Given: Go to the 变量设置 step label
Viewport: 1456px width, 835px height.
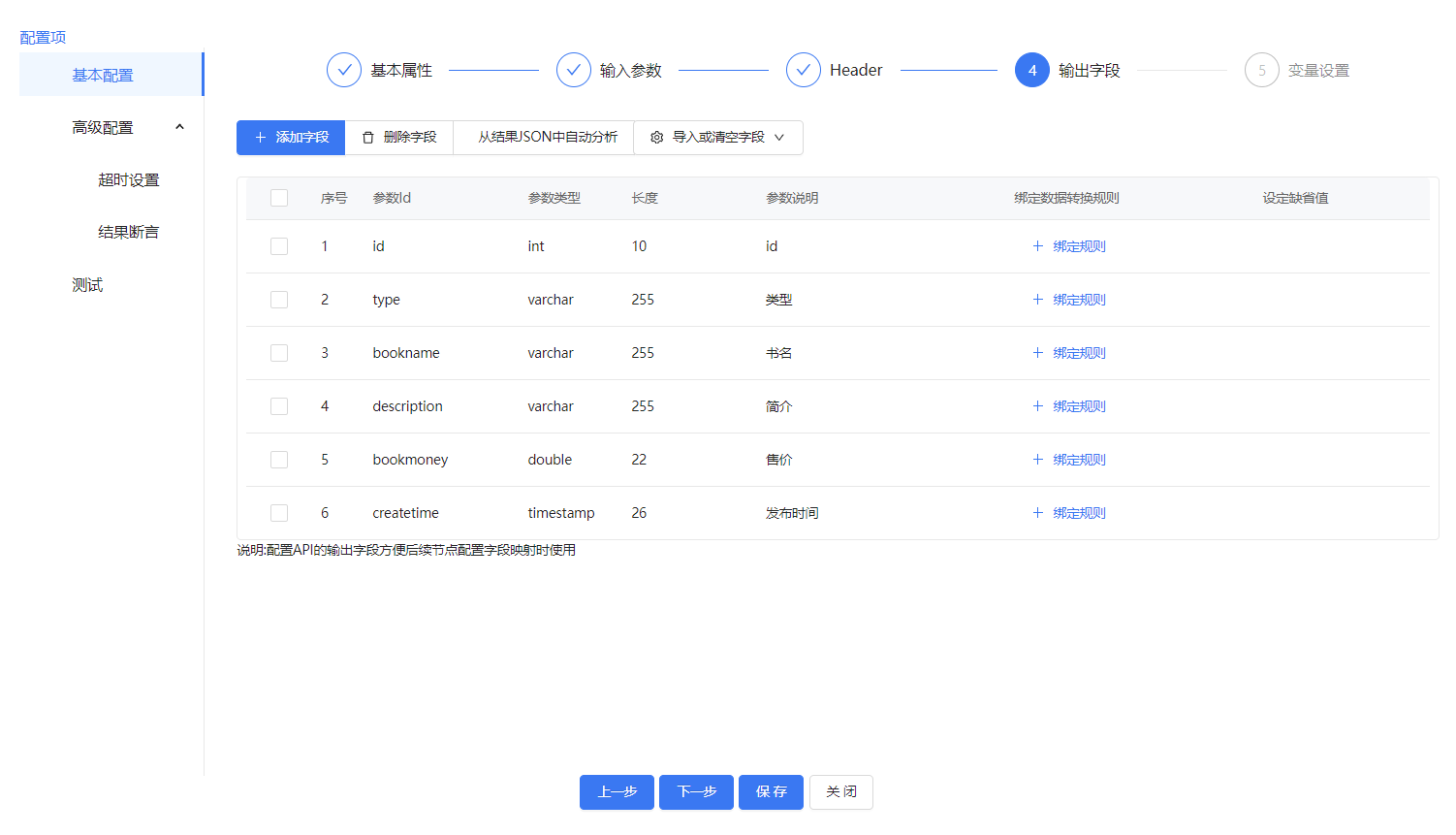Looking at the screenshot, I should coord(1318,70).
